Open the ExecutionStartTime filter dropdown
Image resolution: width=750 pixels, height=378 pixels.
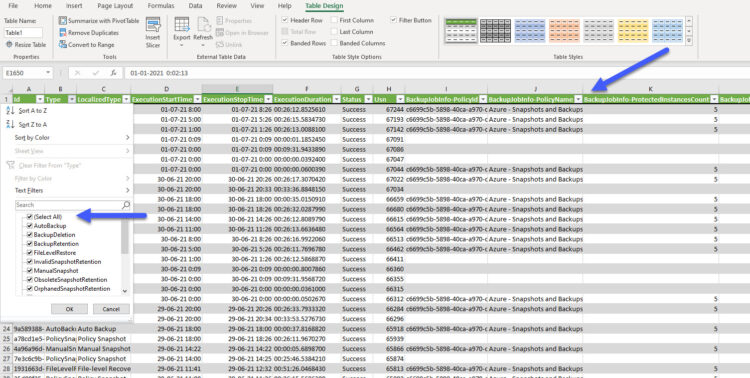click(x=197, y=100)
